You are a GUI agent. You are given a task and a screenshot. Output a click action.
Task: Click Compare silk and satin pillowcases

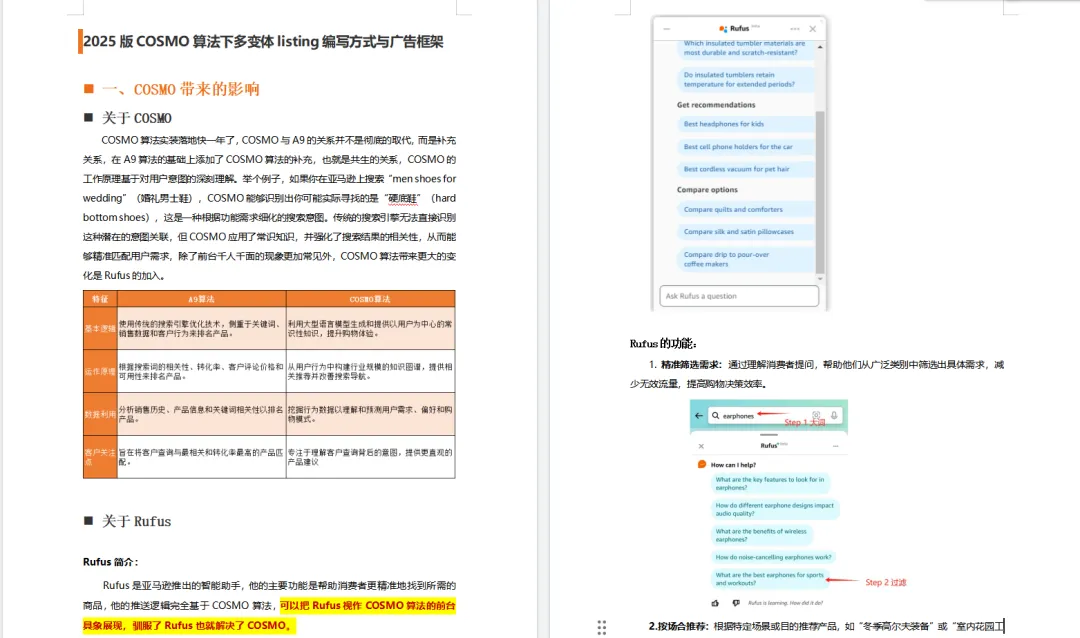point(745,231)
